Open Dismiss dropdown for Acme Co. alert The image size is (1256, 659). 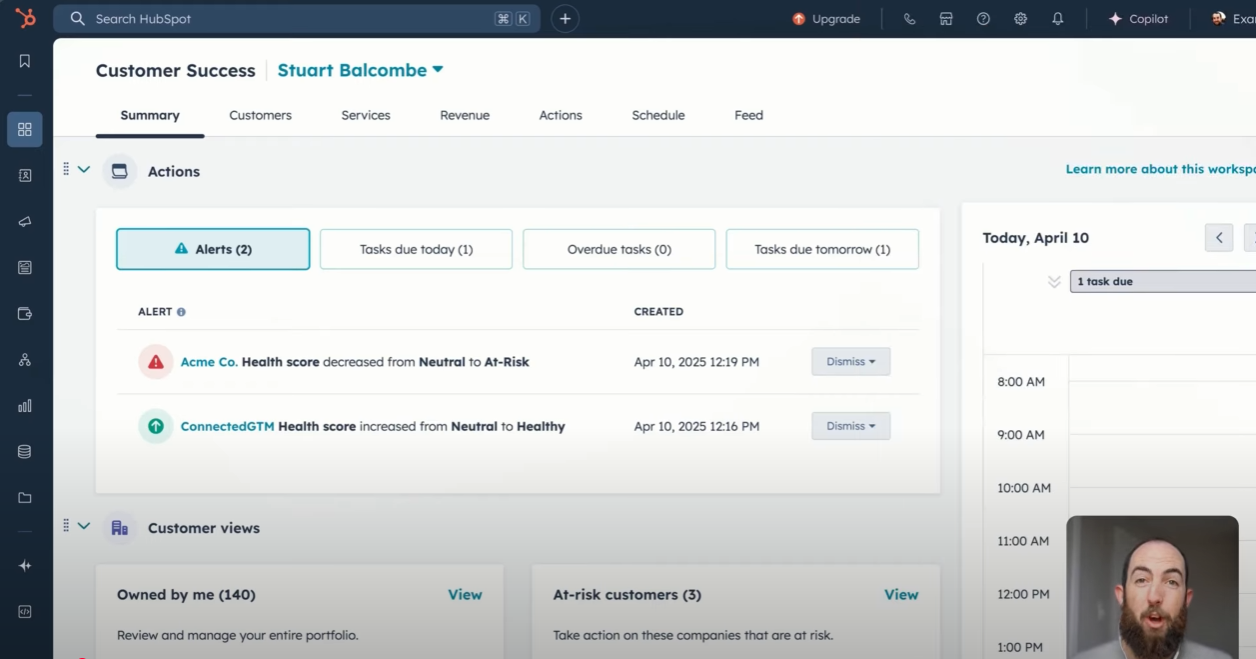[x=851, y=362]
